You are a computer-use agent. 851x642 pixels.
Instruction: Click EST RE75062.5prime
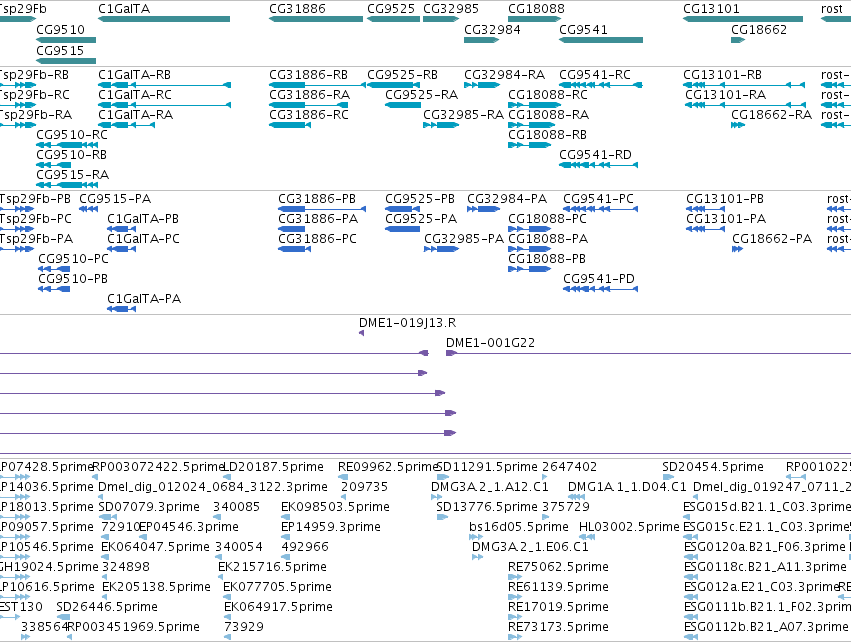coord(558,567)
